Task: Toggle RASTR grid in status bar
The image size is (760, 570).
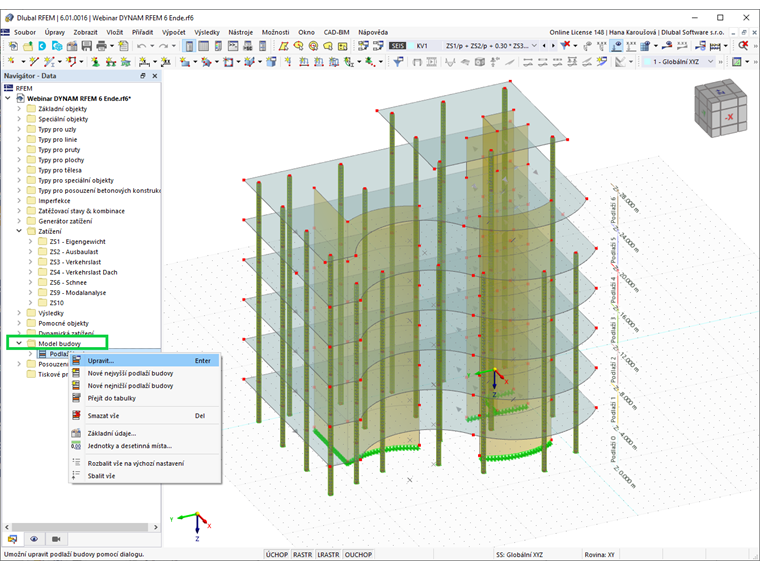Action: 302,554
